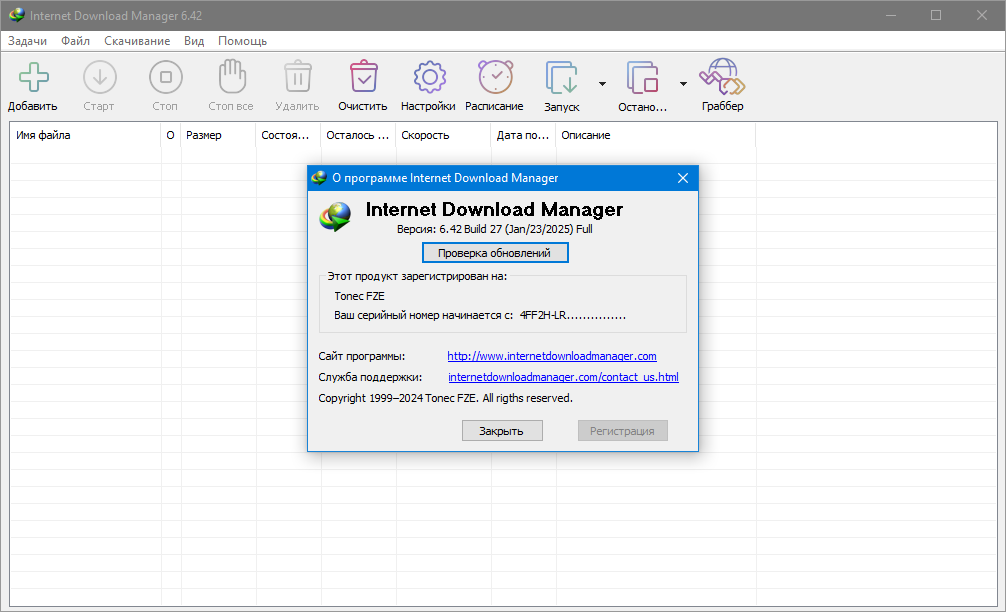
Task: Click the Закрыть button in dialog
Action: 501,431
